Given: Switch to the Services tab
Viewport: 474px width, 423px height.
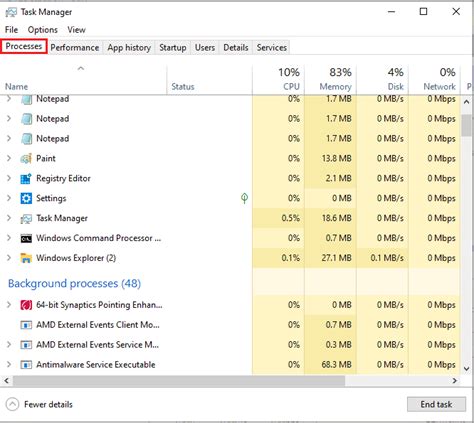Looking at the screenshot, I should pos(272,48).
